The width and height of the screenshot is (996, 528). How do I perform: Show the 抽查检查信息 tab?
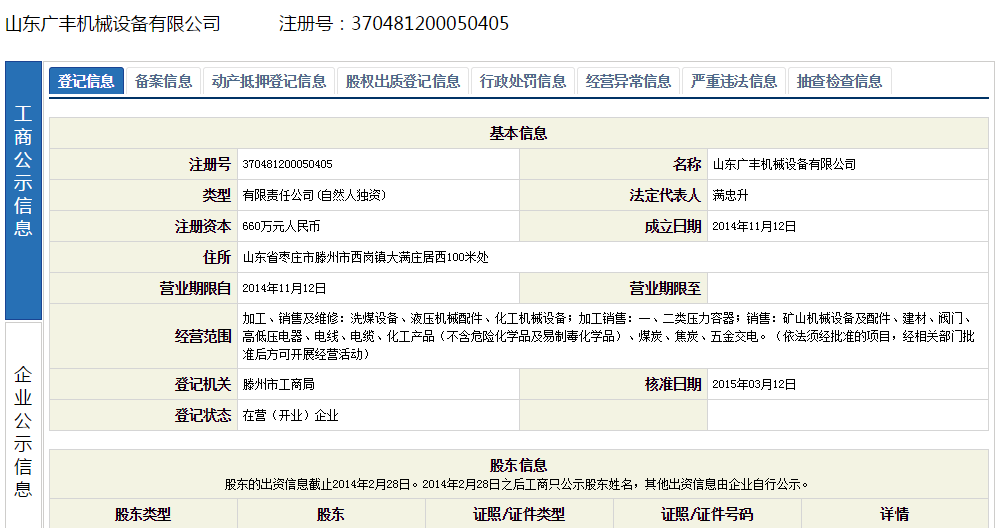click(839, 81)
